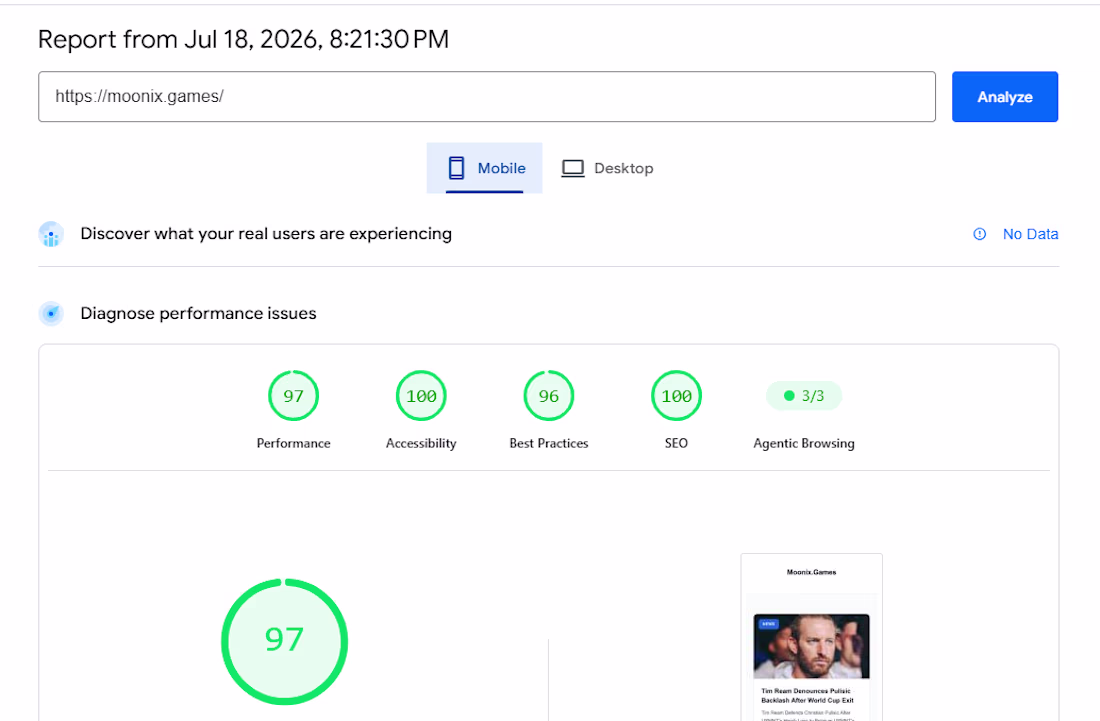Click the desktop laptop icon

point(572,168)
